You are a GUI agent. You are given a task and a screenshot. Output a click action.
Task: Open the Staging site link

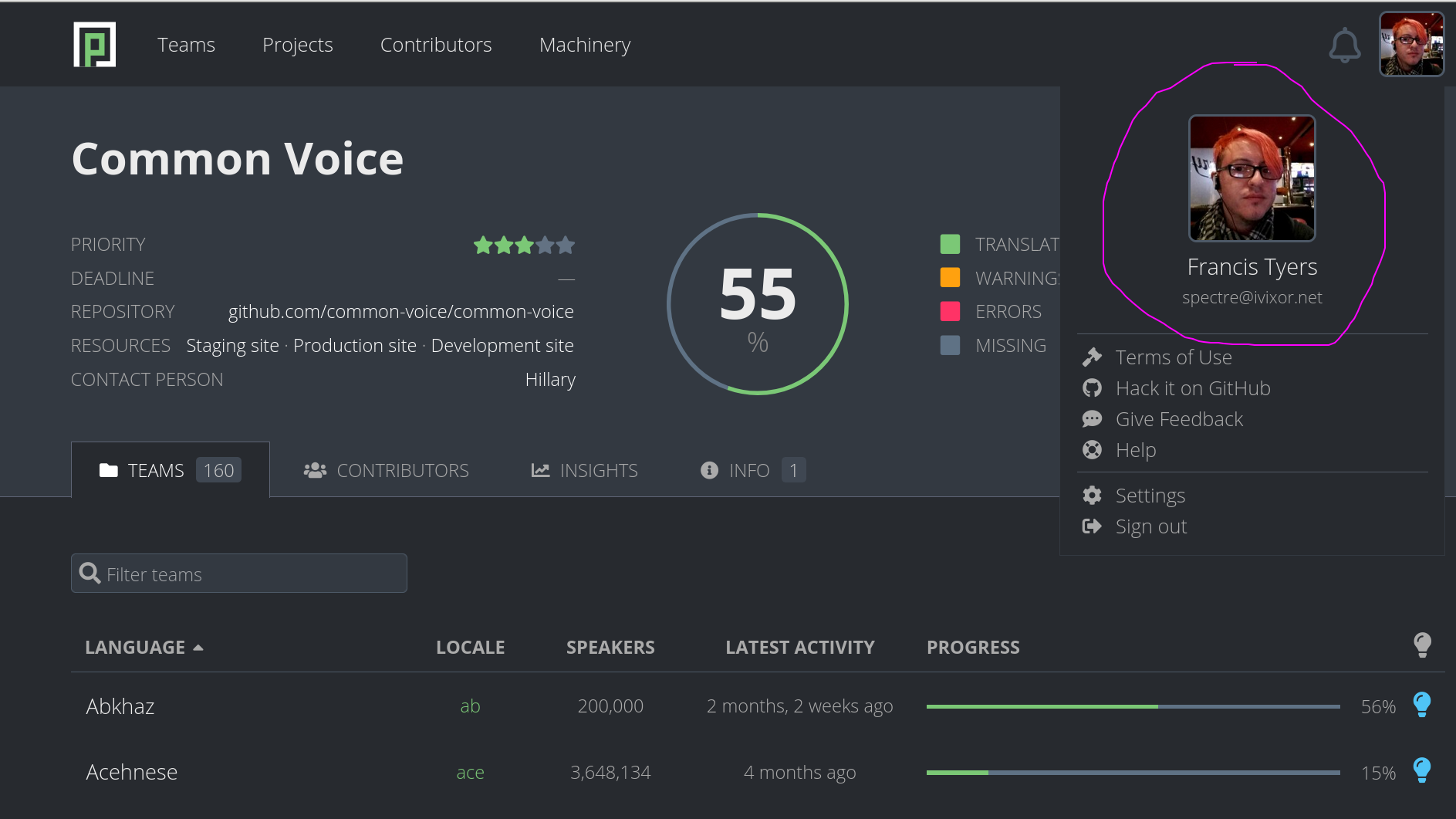(x=232, y=345)
